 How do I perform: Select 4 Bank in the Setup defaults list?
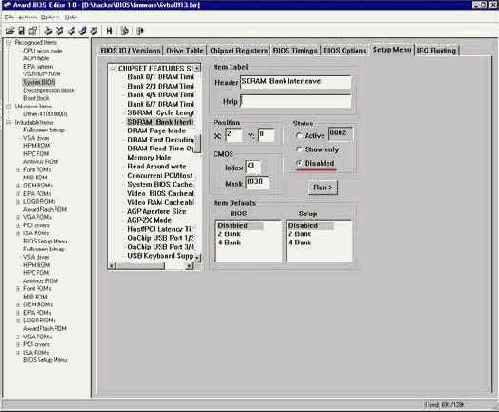[x=299, y=242]
